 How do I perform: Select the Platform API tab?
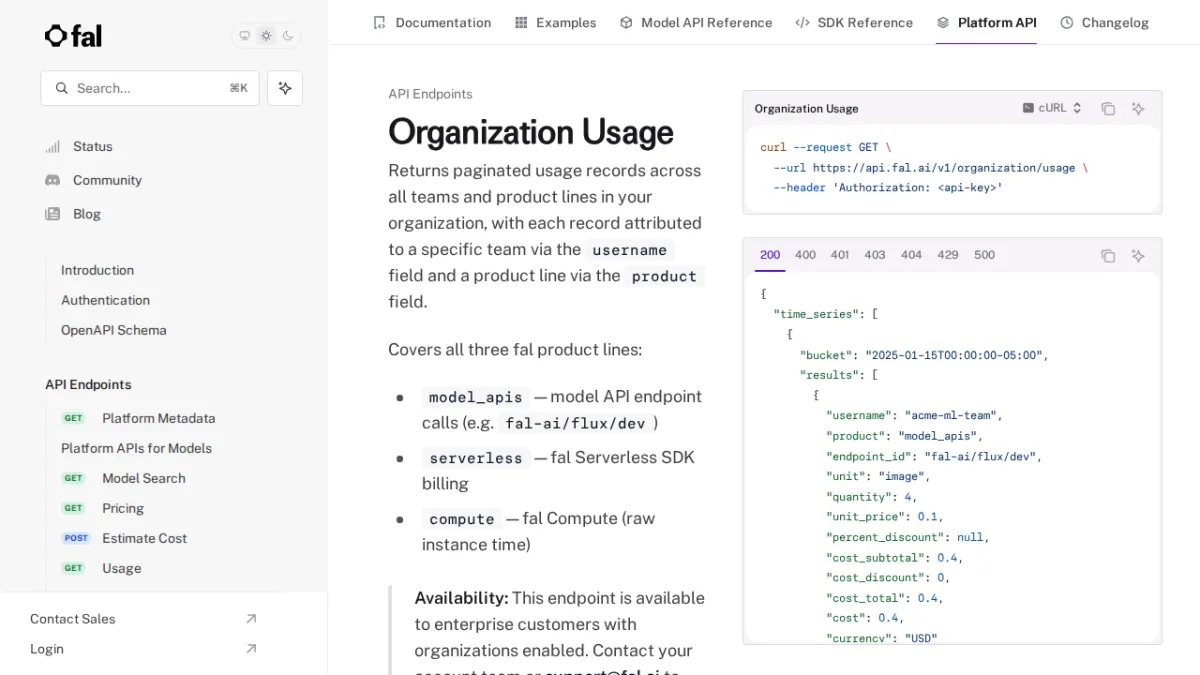(x=986, y=22)
